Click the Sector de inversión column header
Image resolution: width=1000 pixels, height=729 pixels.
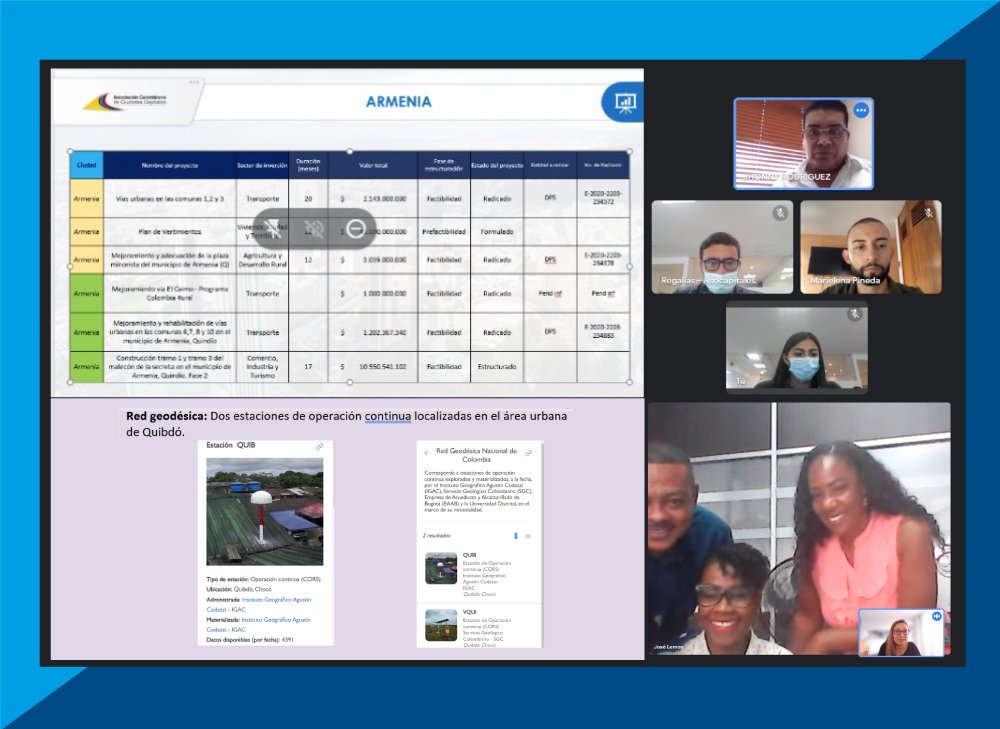click(262, 165)
